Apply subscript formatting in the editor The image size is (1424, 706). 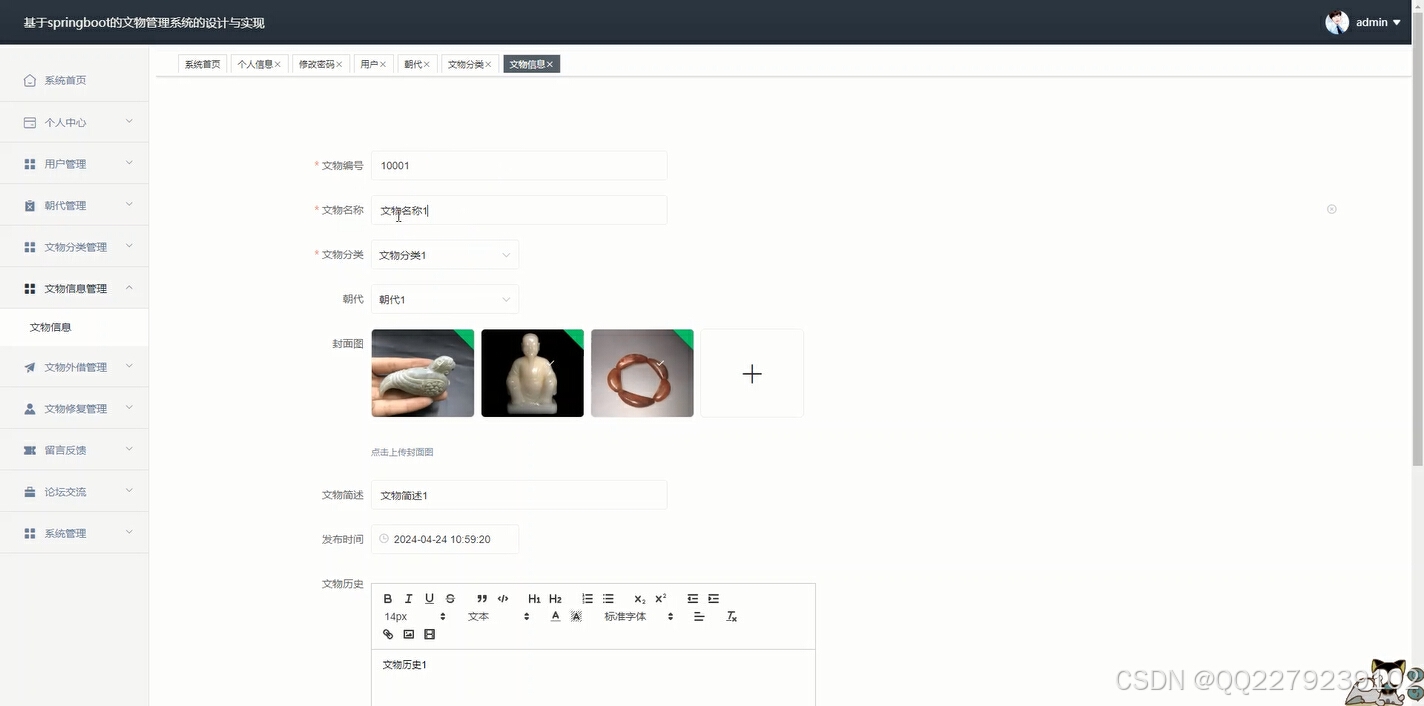coord(638,598)
